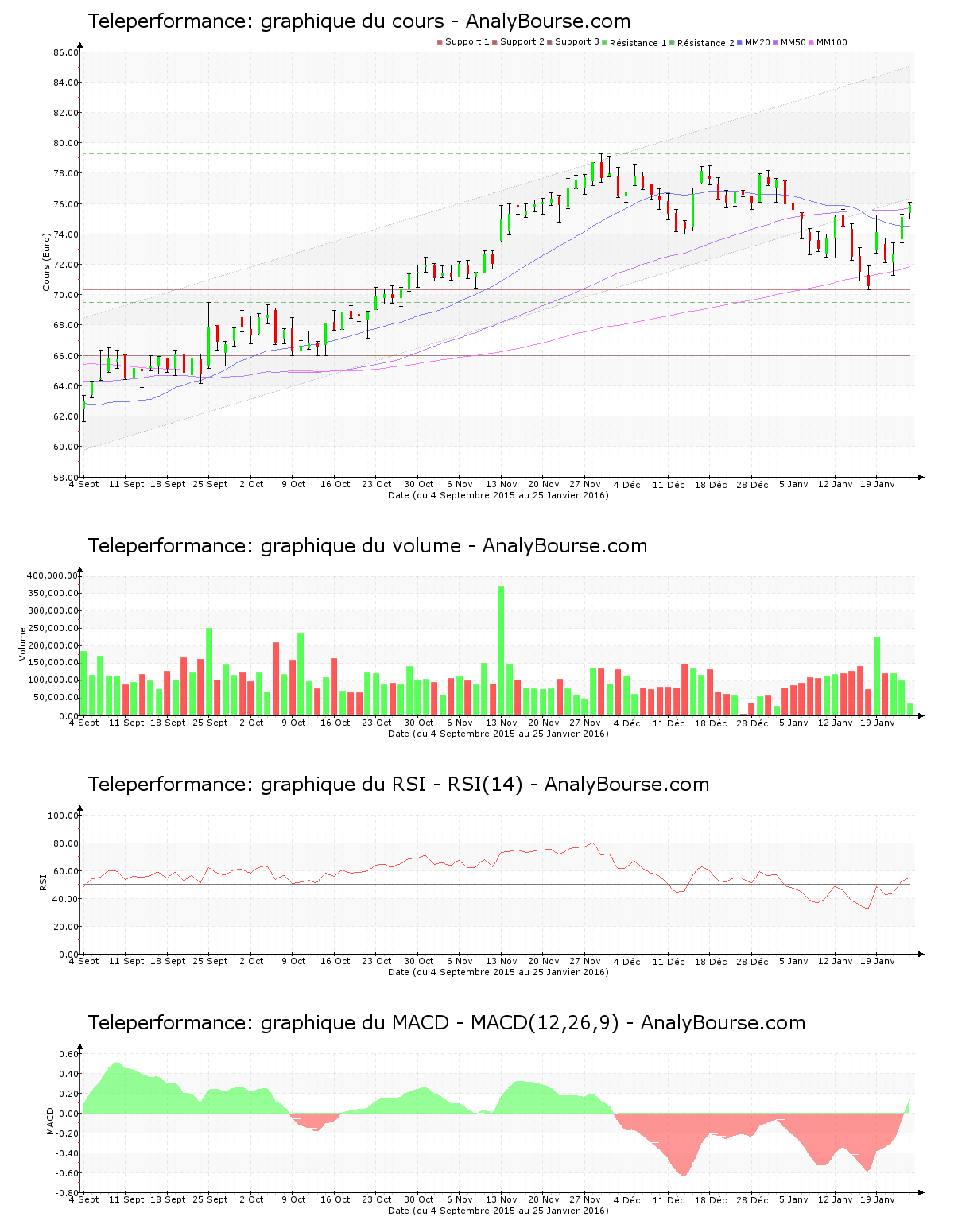
Task: Click '19 Janv' date on RSI chart axis
Action: pyautogui.click(x=878, y=961)
